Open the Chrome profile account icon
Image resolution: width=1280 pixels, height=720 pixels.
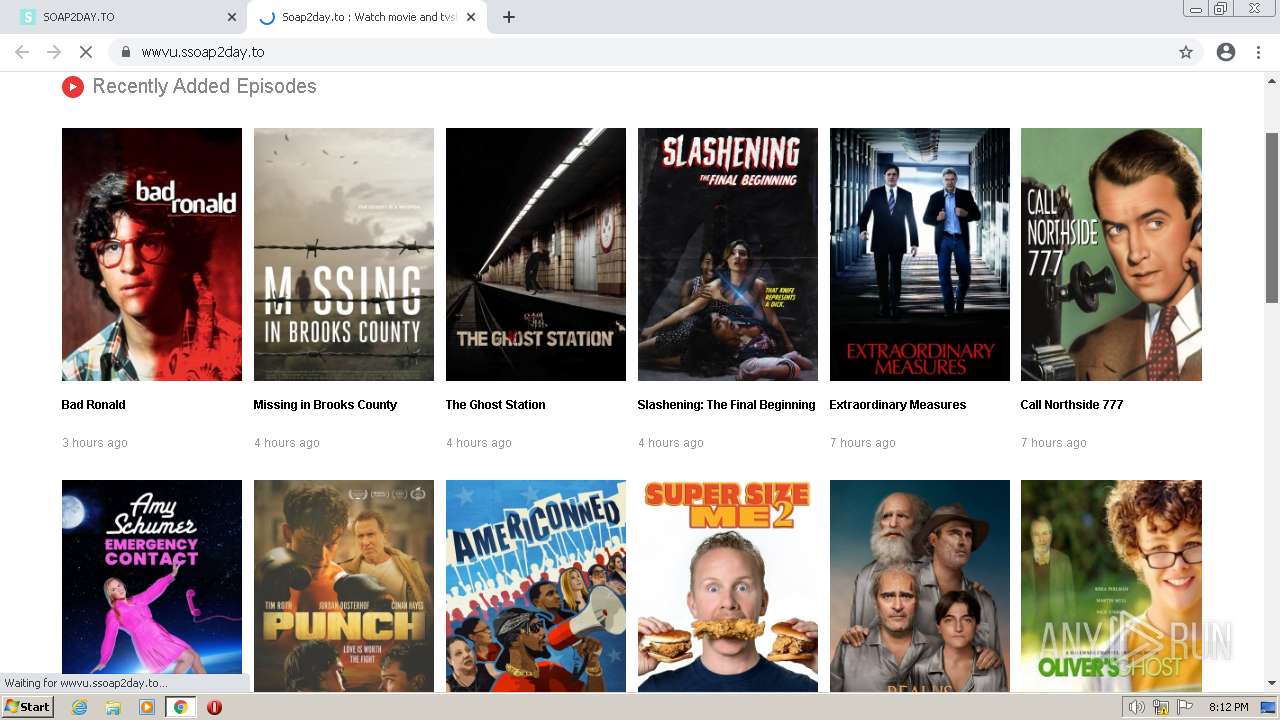click(1226, 52)
